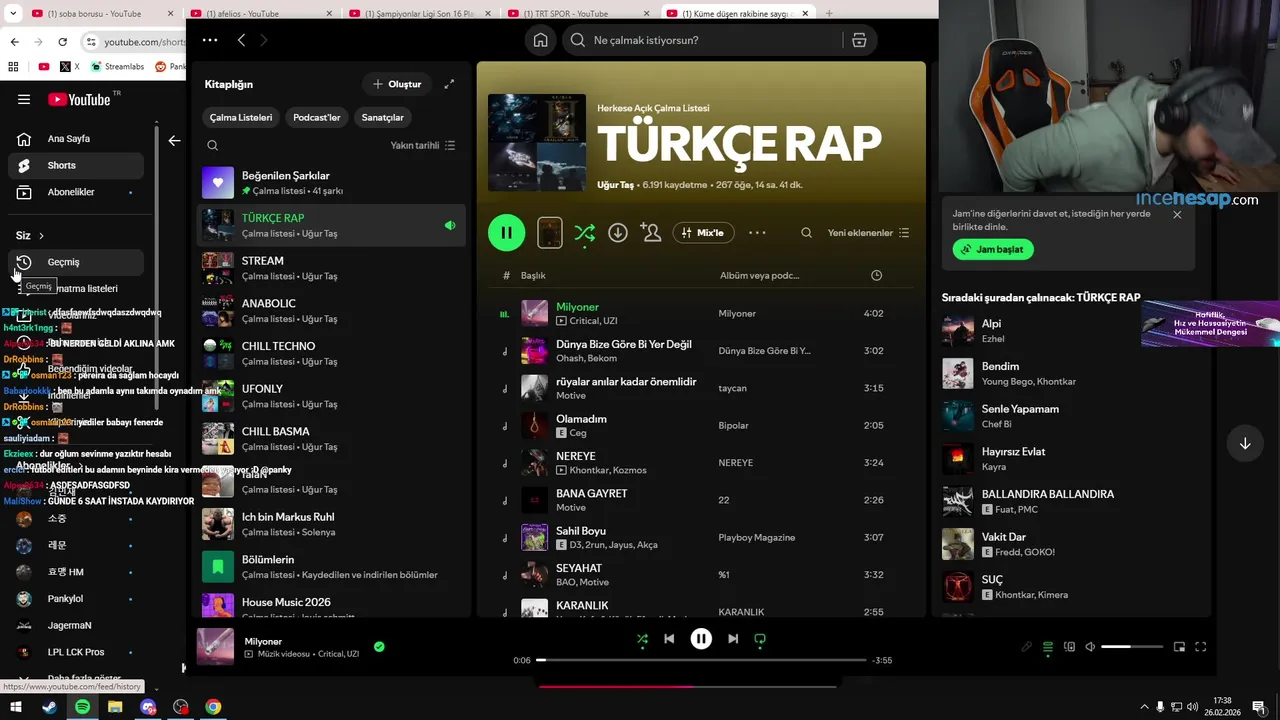Toggle shuffle in the bottom player bar

coord(642,639)
